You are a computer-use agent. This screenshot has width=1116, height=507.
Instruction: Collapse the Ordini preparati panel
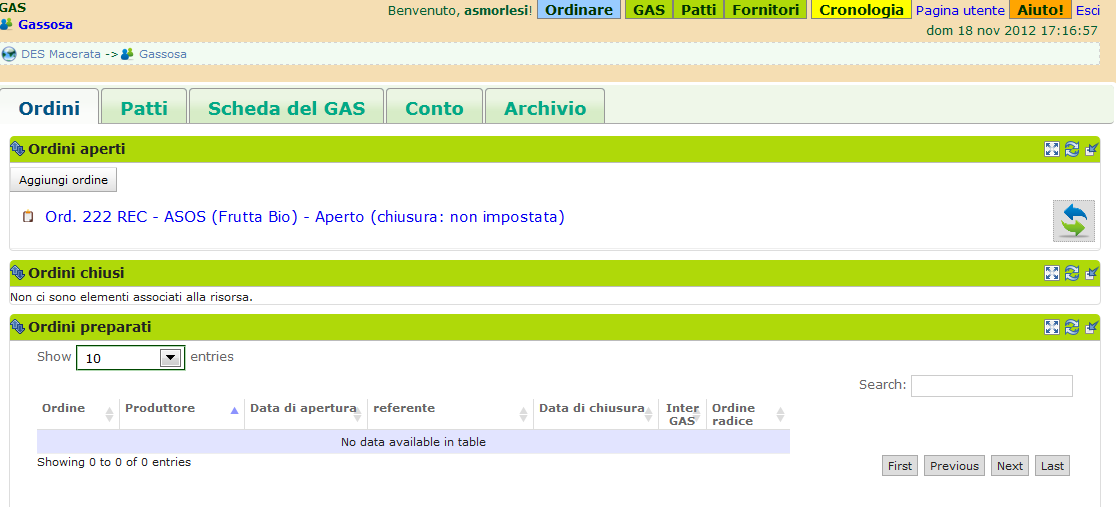[1092, 327]
